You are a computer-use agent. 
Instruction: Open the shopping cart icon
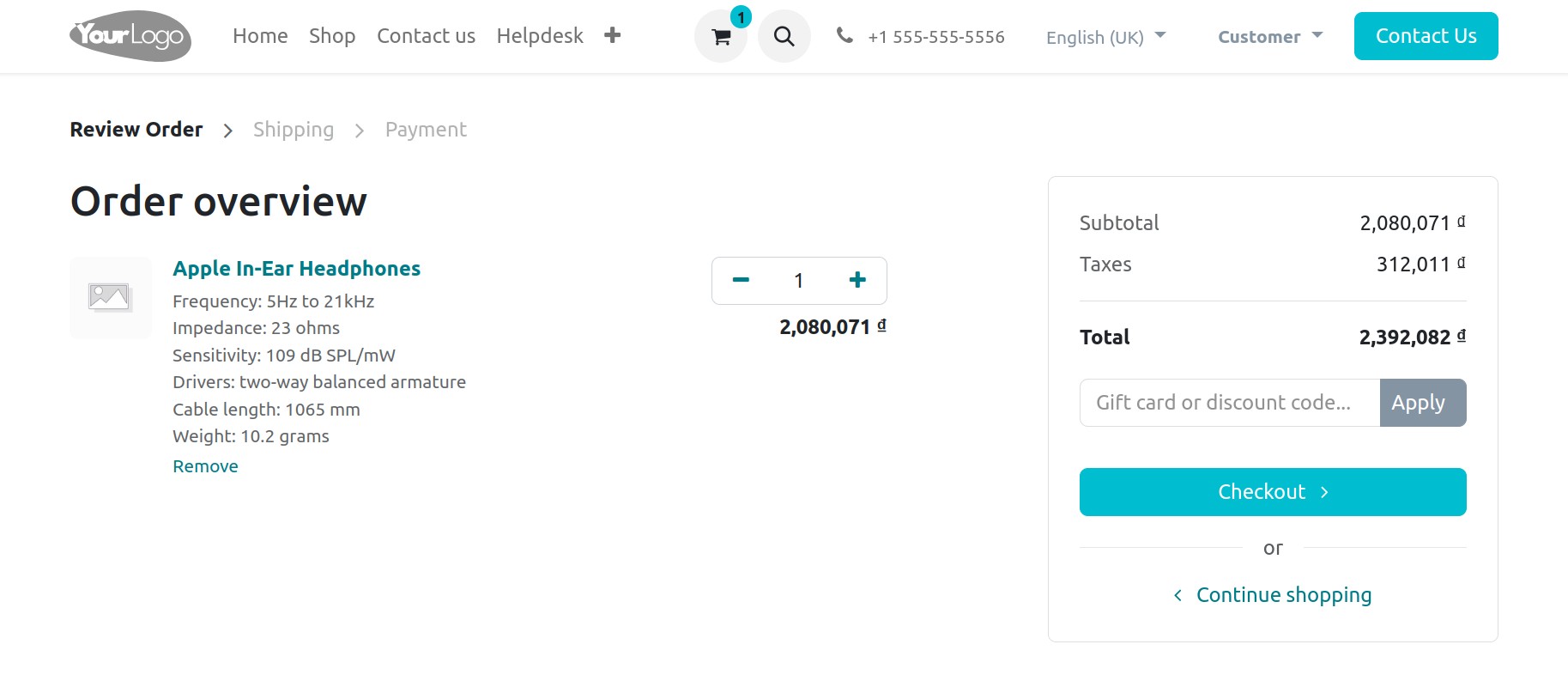(x=721, y=36)
